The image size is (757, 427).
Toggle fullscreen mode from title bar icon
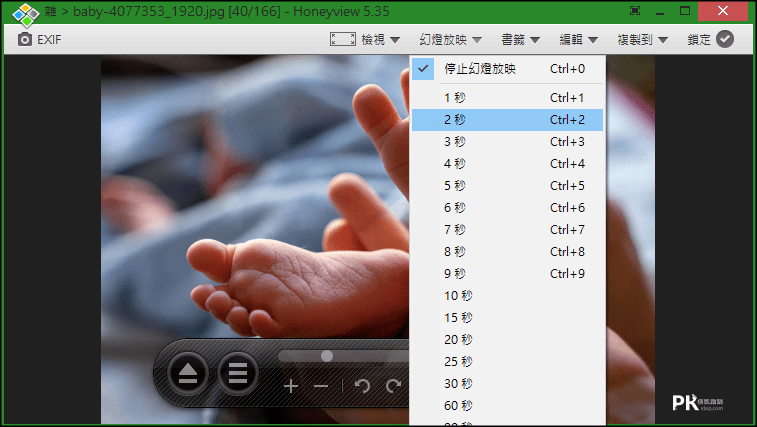click(635, 11)
